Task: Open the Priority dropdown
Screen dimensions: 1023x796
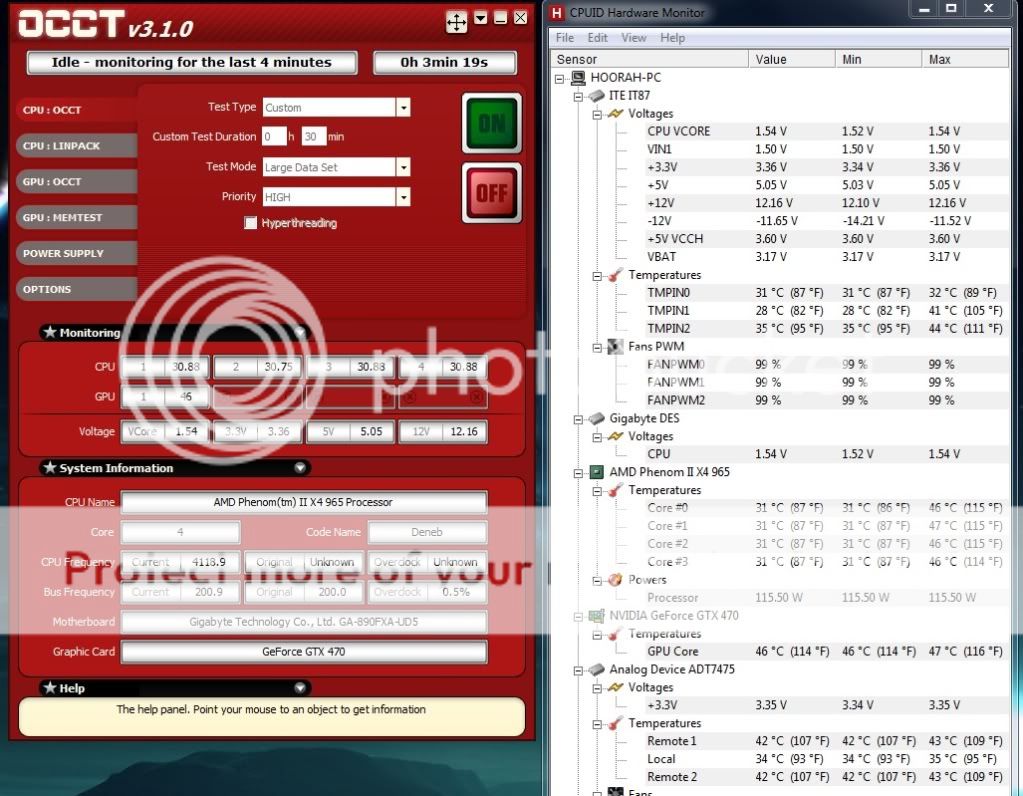Action: 404,196
